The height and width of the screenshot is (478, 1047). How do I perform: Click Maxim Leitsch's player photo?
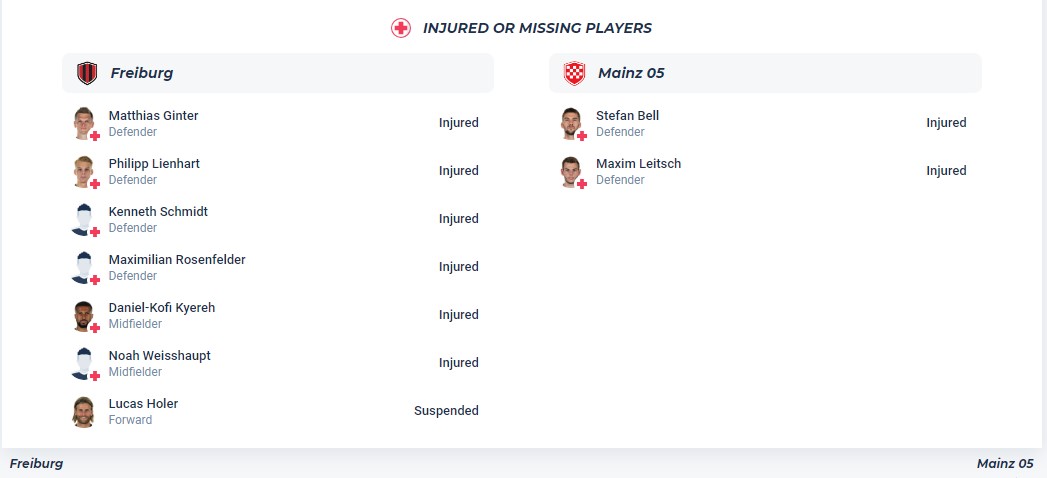pos(571,170)
